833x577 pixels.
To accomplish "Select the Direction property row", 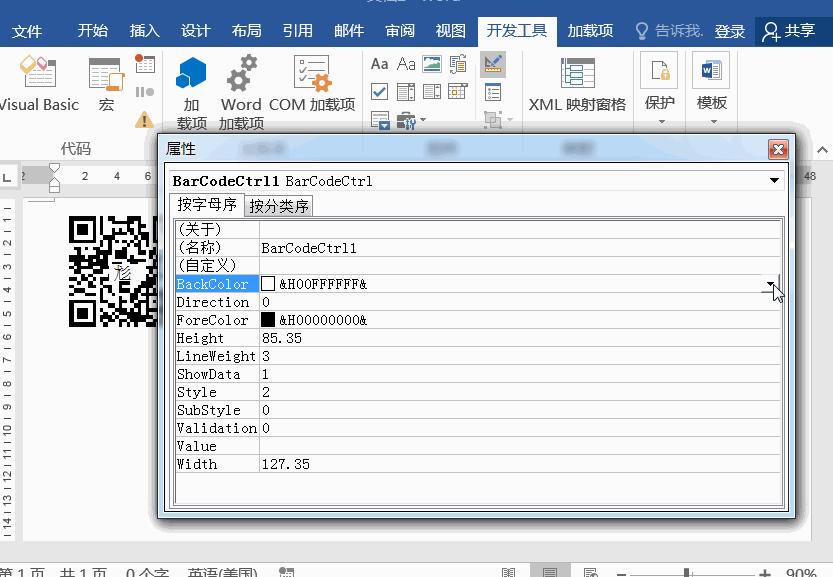I will (x=478, y=302).
